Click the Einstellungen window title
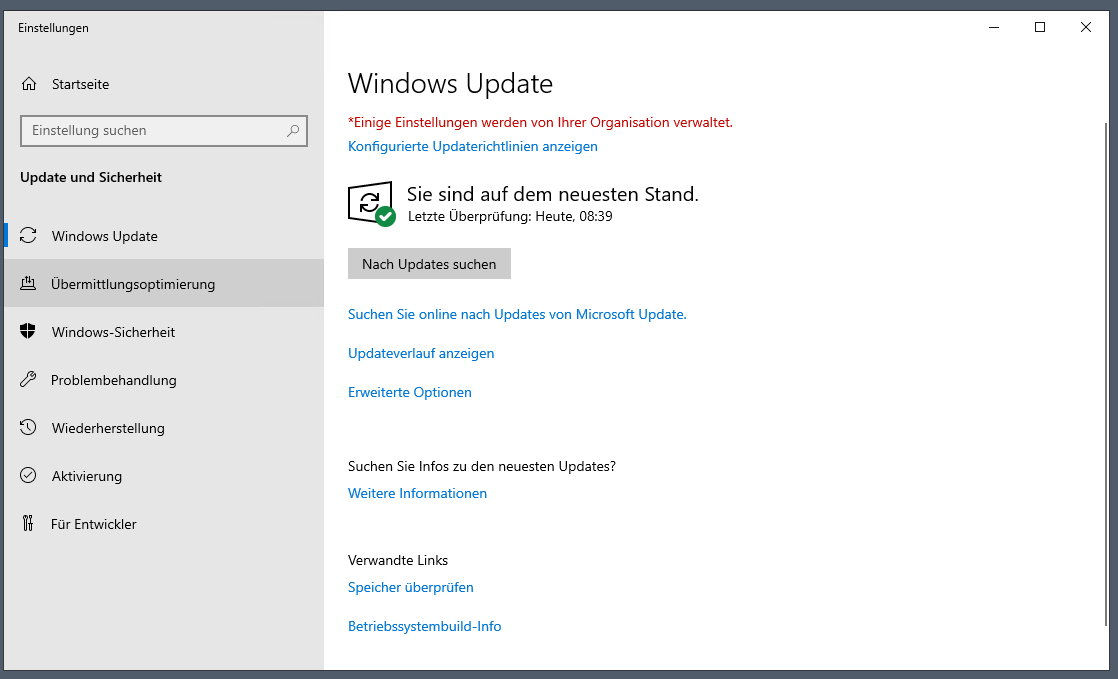This screenshot has height=679, width=1118. [53, 28]
